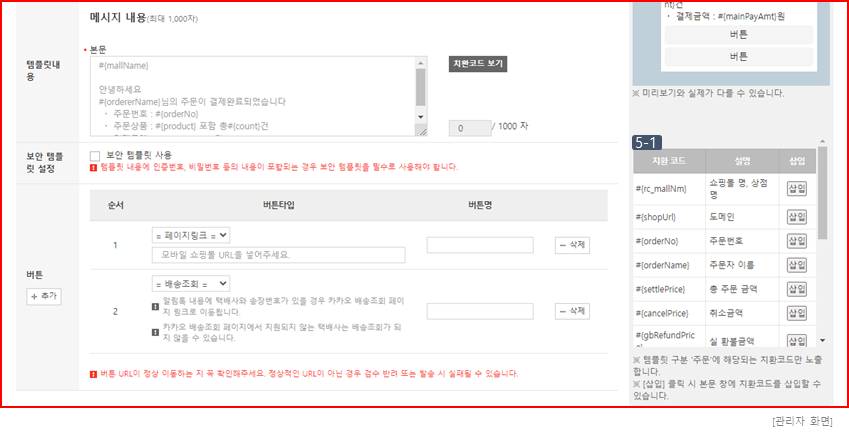Screen dimensions: 849x435
Task: Insert the #{cancelPrice} replacement code
Action: [x=796, y=313]
